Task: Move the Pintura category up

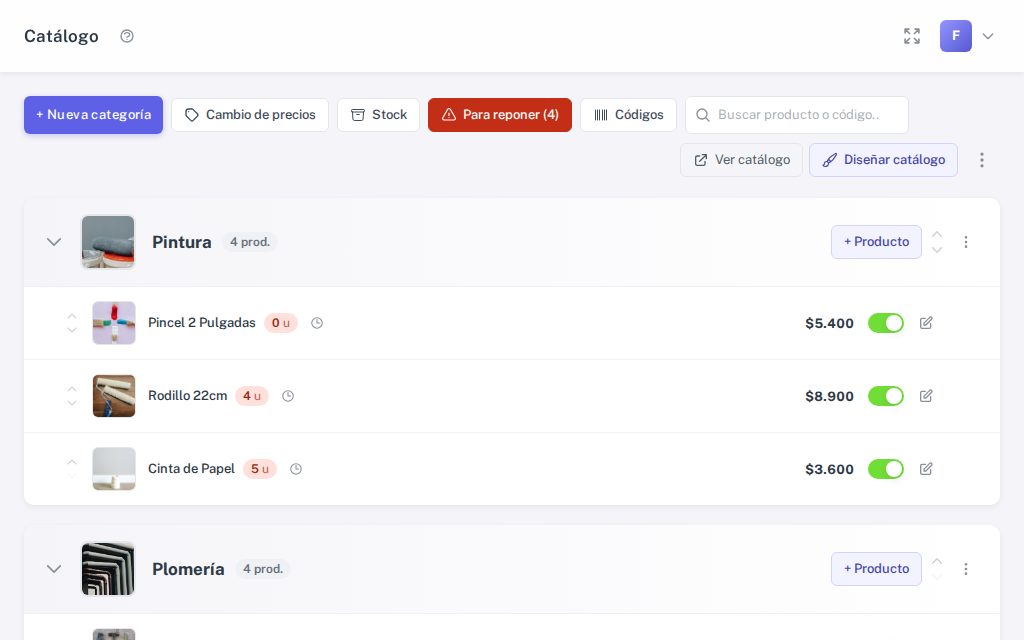Action: click(937, 234)
